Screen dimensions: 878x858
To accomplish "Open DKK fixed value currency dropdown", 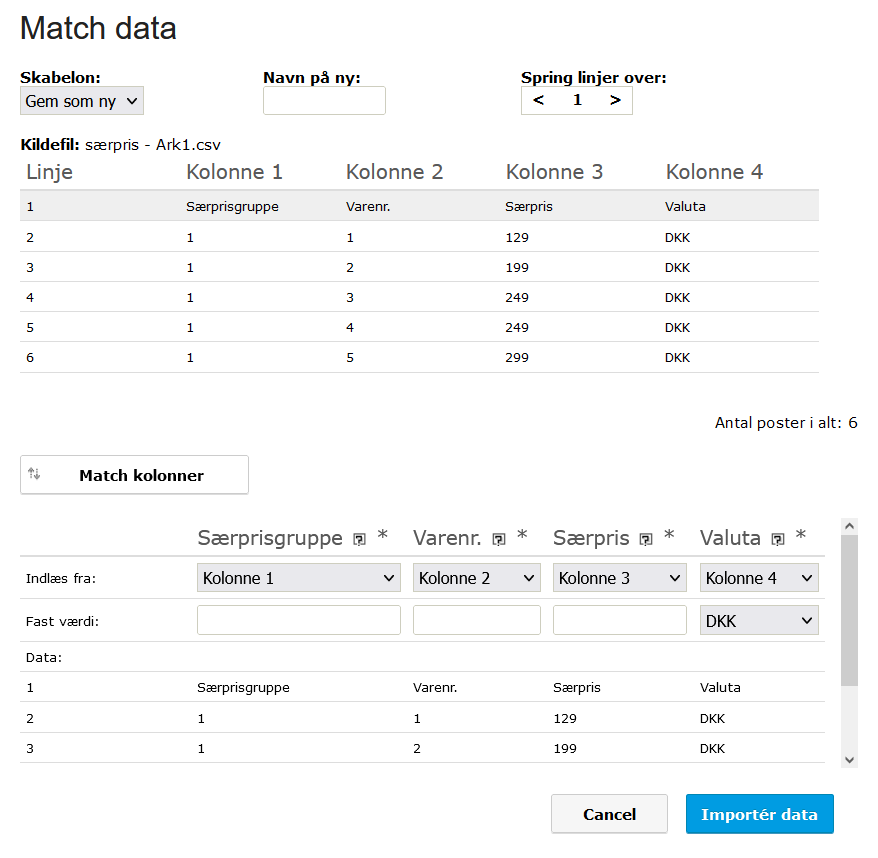I will pyautogui.click(x=760, y=621).
